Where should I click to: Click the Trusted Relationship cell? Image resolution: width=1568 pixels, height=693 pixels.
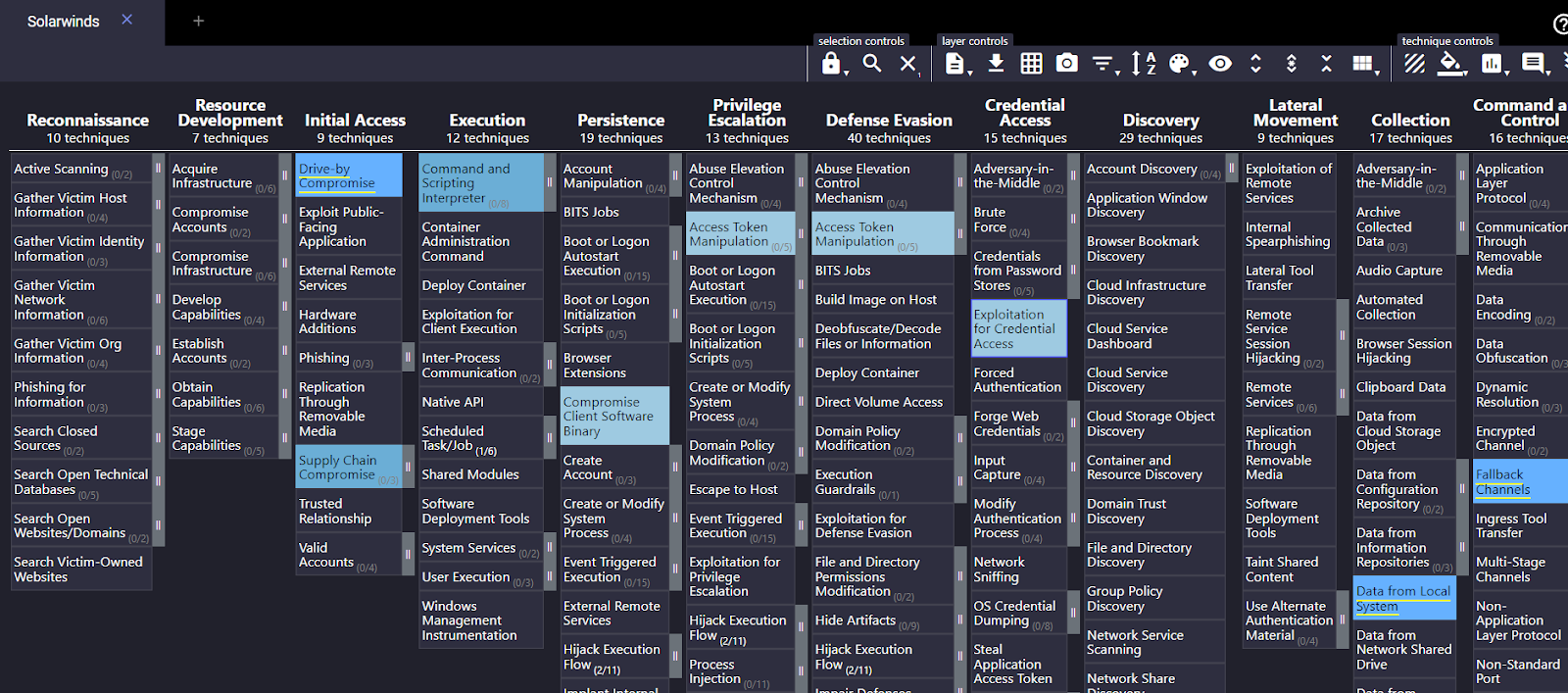[349, 511]
